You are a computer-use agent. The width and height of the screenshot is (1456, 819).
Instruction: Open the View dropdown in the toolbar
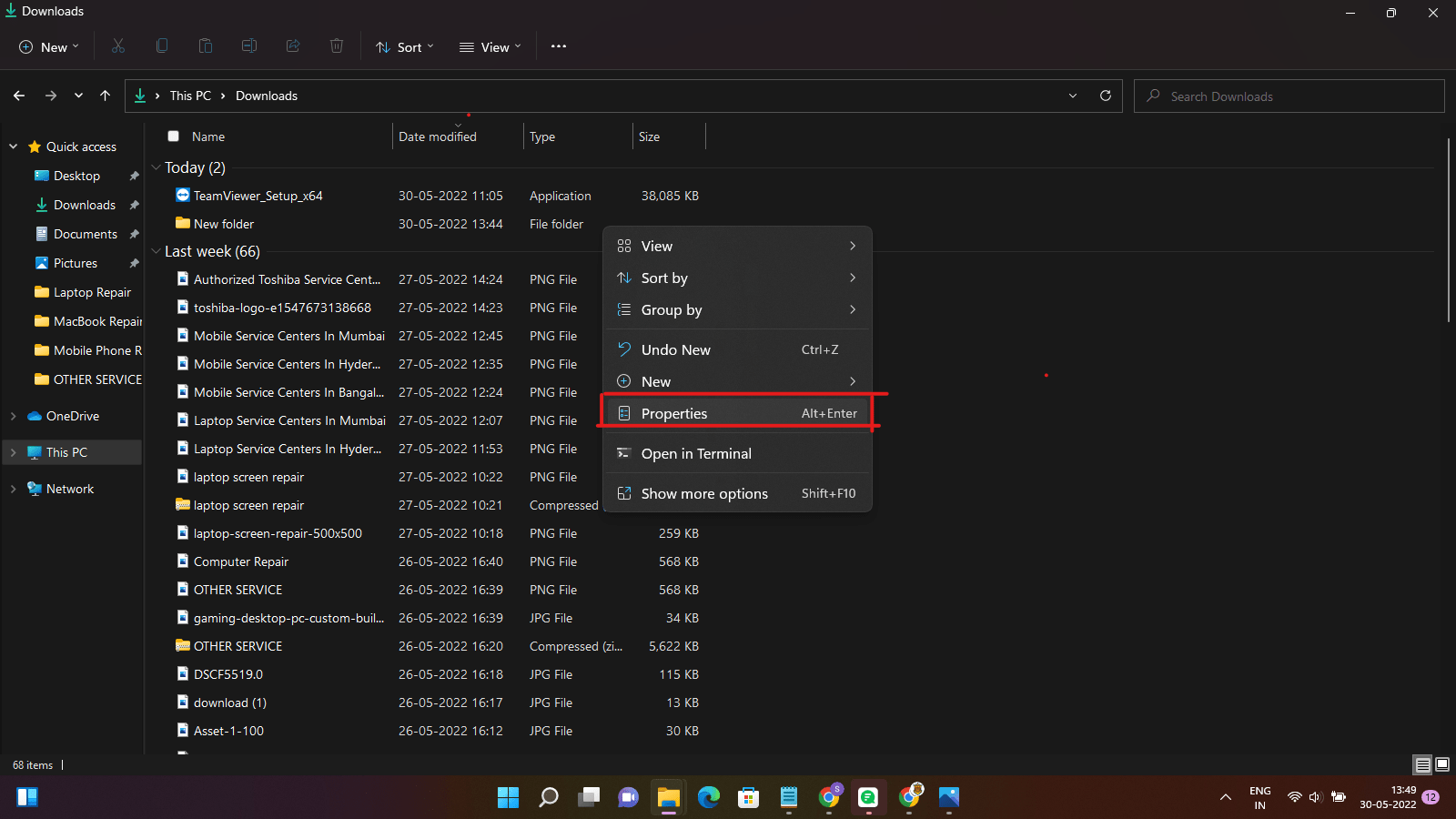pyautogui.click(x=489, y=46)
